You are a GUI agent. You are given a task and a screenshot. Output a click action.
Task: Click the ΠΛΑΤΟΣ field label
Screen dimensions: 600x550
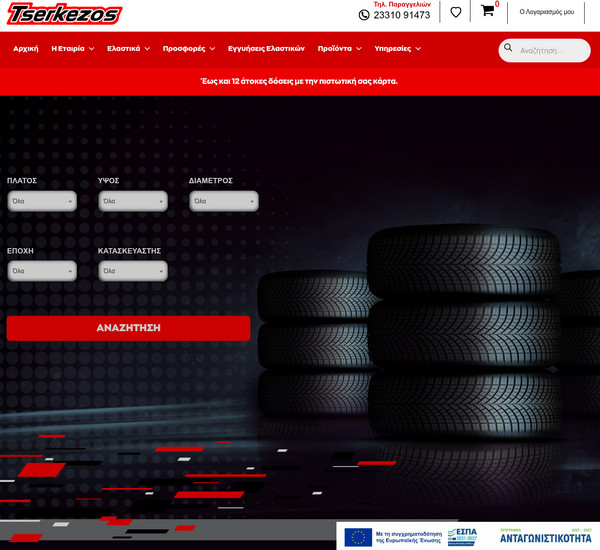[x=22, y=181]
